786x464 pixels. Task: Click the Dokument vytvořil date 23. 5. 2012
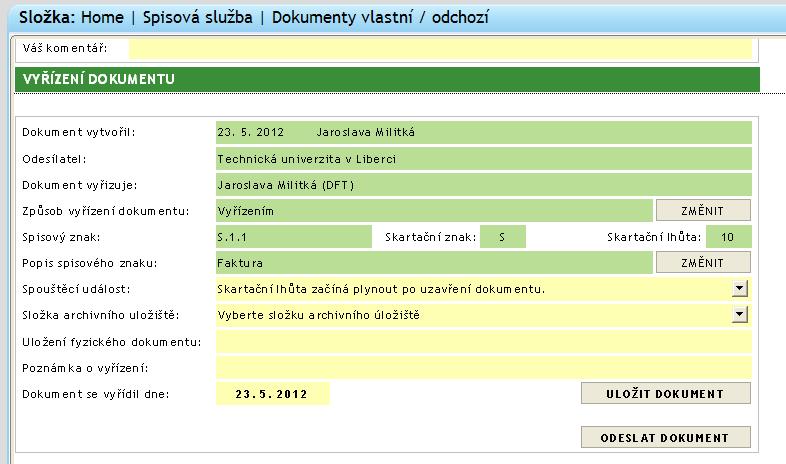point(251,132)
